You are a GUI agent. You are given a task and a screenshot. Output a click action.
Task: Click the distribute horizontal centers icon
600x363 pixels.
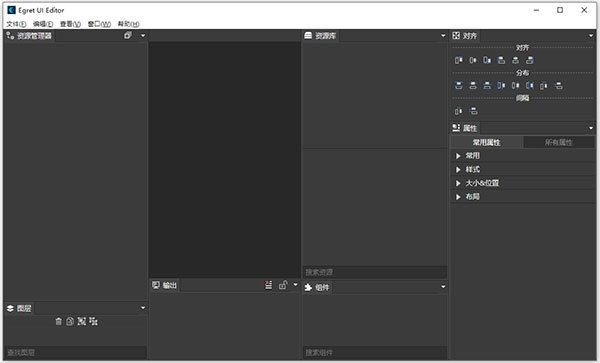click(515, 85)
